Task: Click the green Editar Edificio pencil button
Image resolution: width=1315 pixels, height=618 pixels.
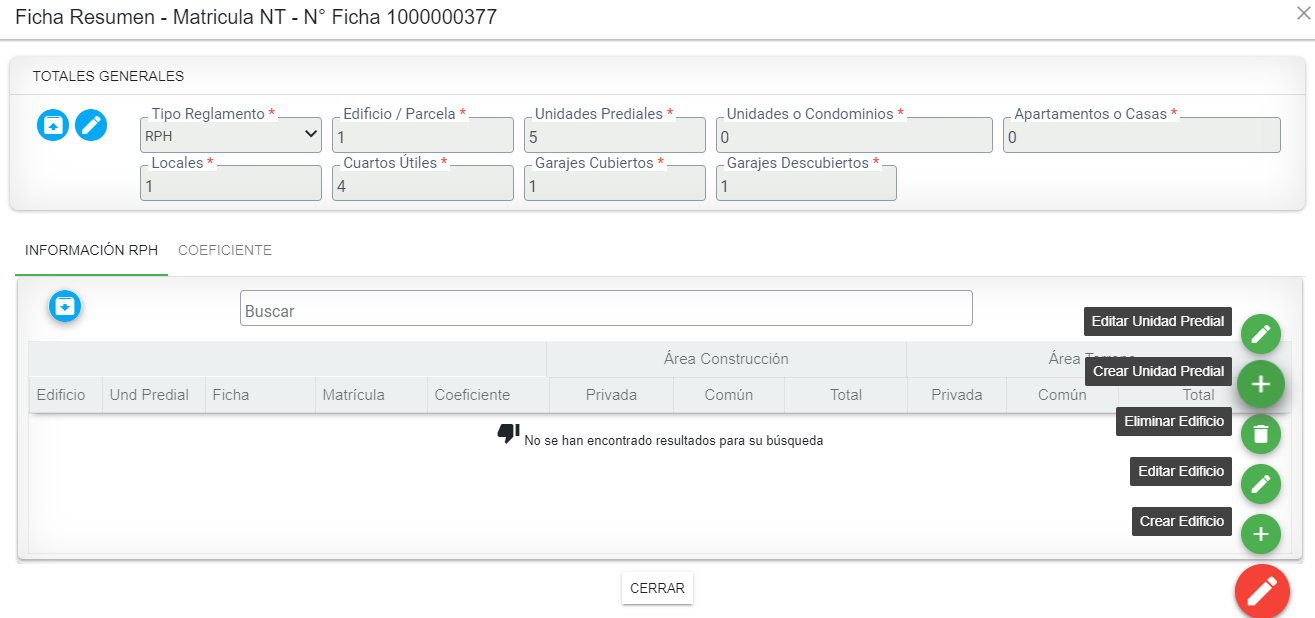Action: (1260, 484)
